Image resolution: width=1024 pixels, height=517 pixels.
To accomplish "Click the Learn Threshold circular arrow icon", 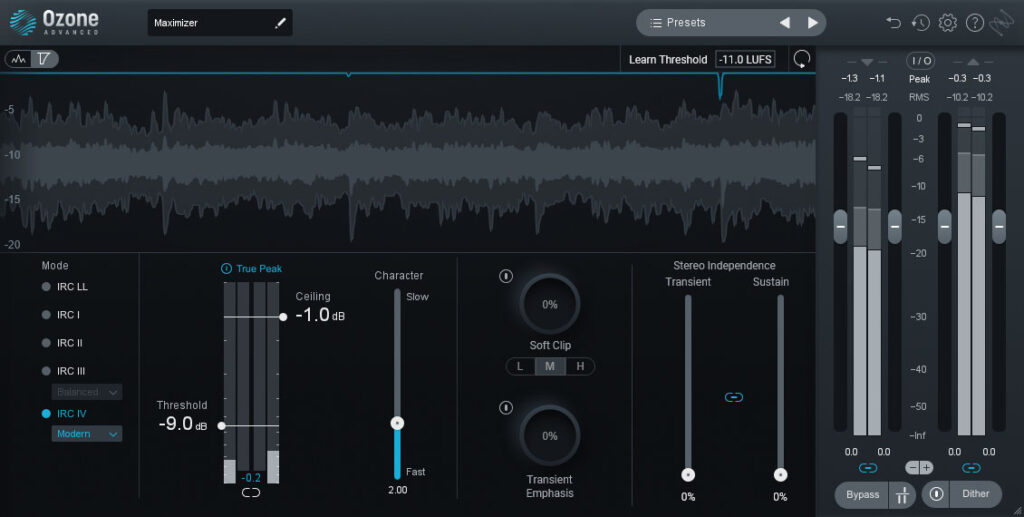I will click(801, 59).
